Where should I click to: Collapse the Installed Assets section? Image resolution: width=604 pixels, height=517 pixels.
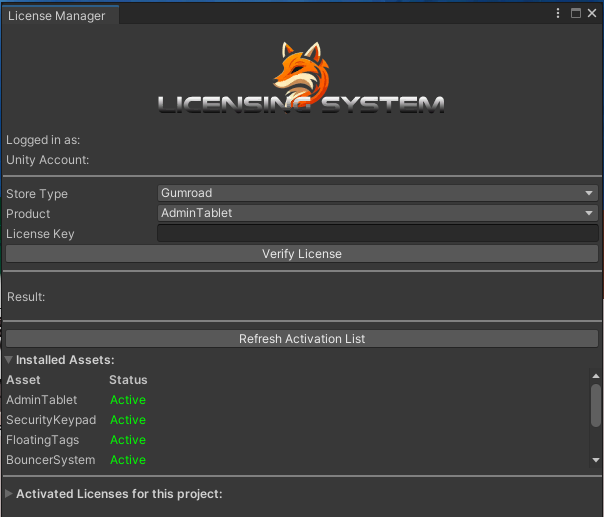click(9, 360)
